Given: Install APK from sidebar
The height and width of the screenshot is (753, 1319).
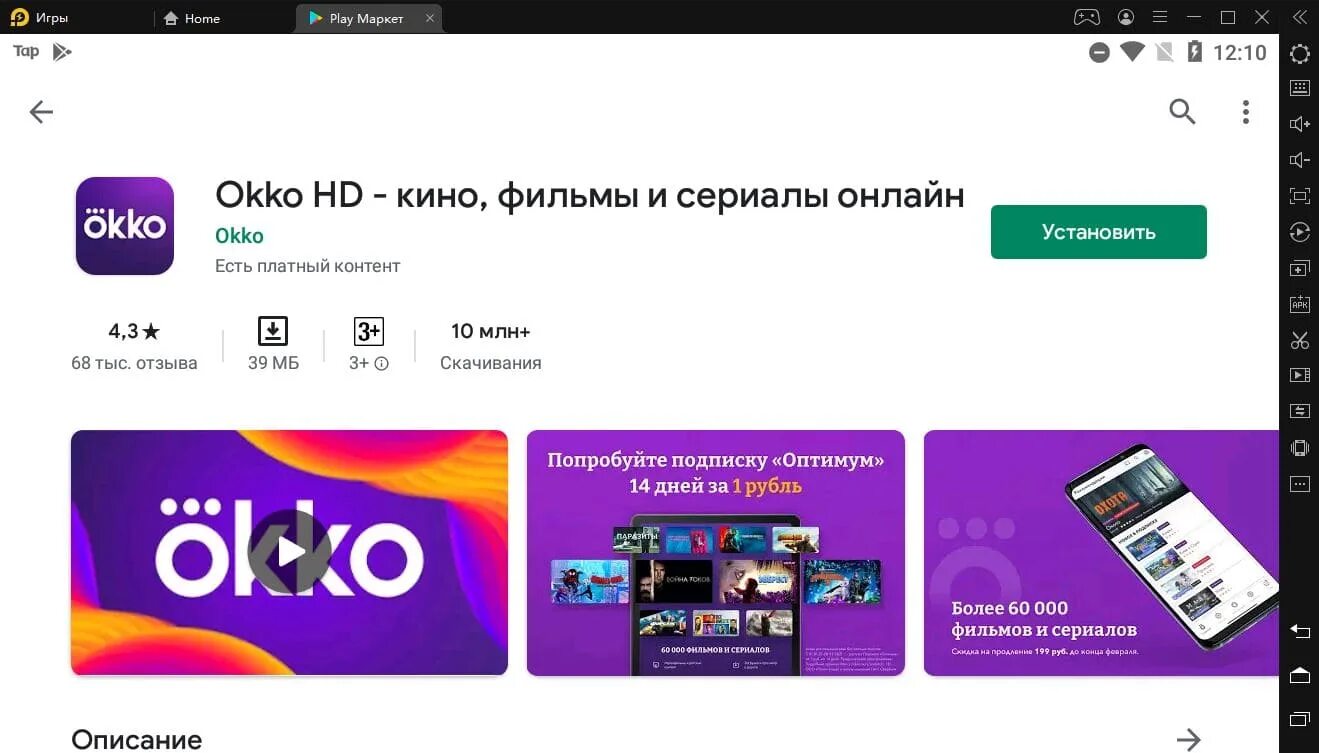Looking at the screenshot, I should coord(1299,304).
